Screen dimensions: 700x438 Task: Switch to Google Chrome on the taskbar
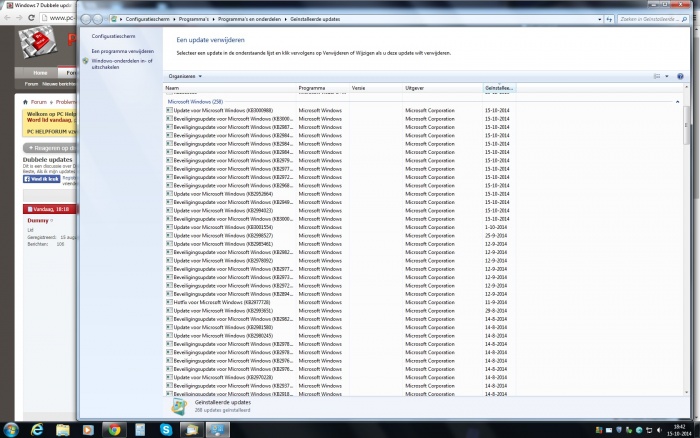pyautogui.click(x=114, y=430)
